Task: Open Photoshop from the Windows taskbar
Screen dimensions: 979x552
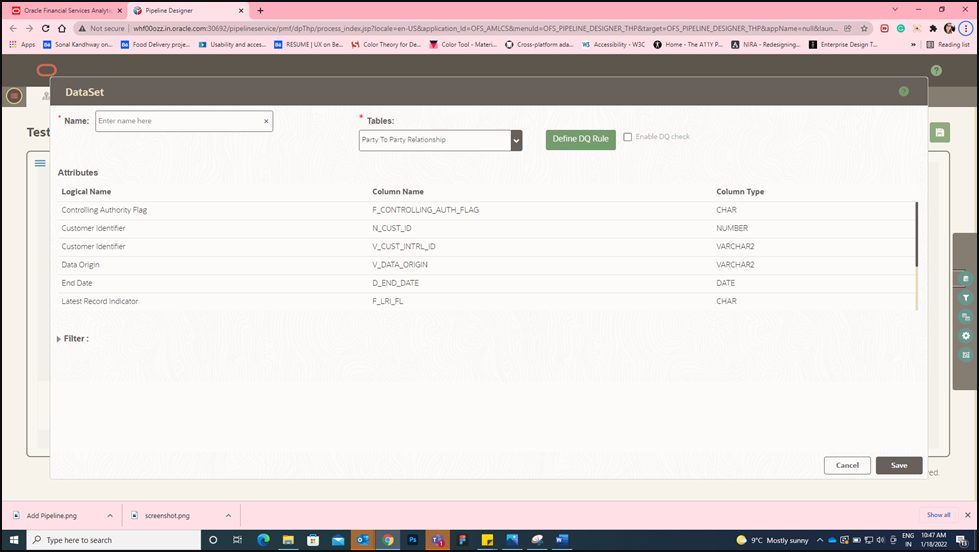Action: click(x=413, y=540)
